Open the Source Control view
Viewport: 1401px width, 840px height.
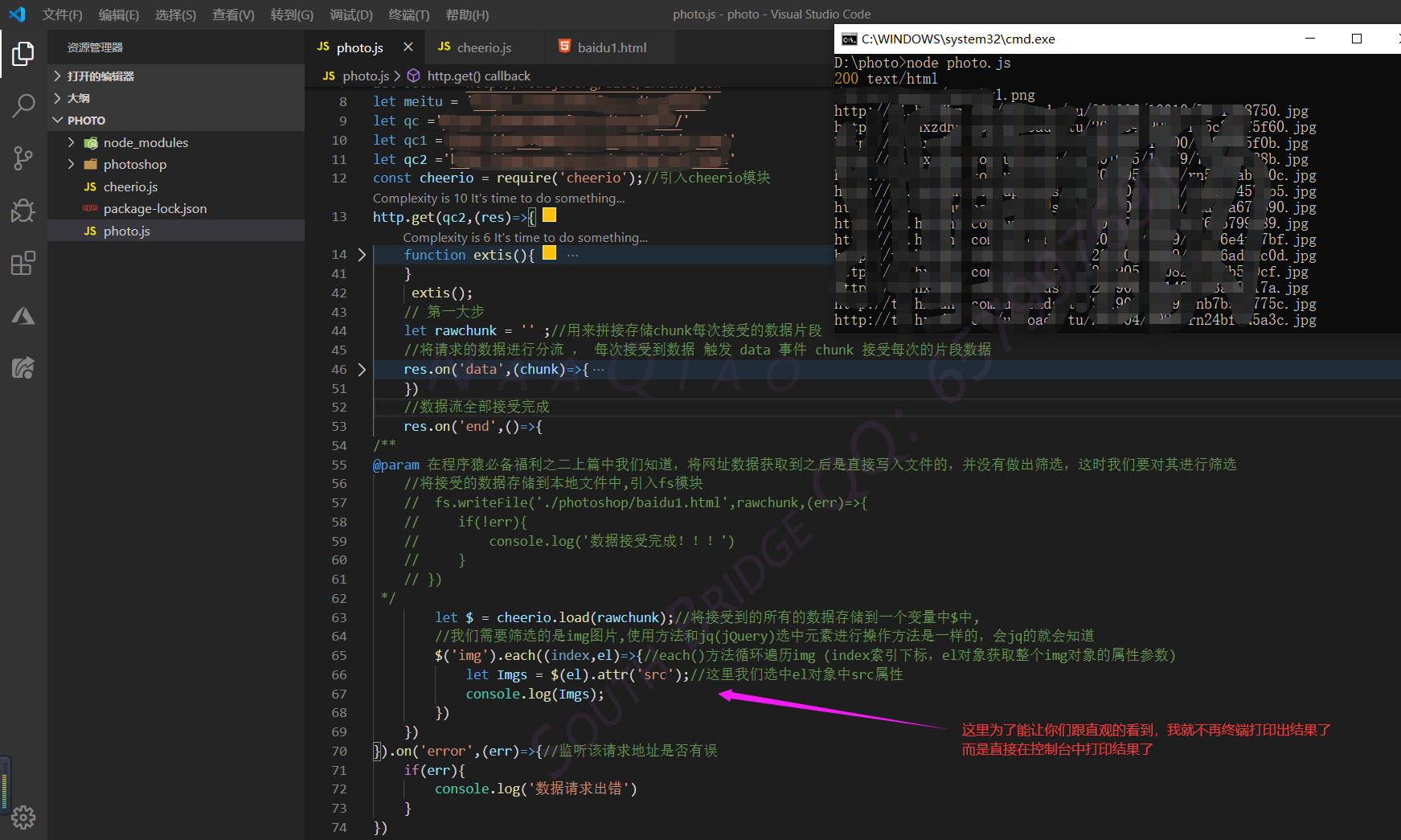pos(23,158)
